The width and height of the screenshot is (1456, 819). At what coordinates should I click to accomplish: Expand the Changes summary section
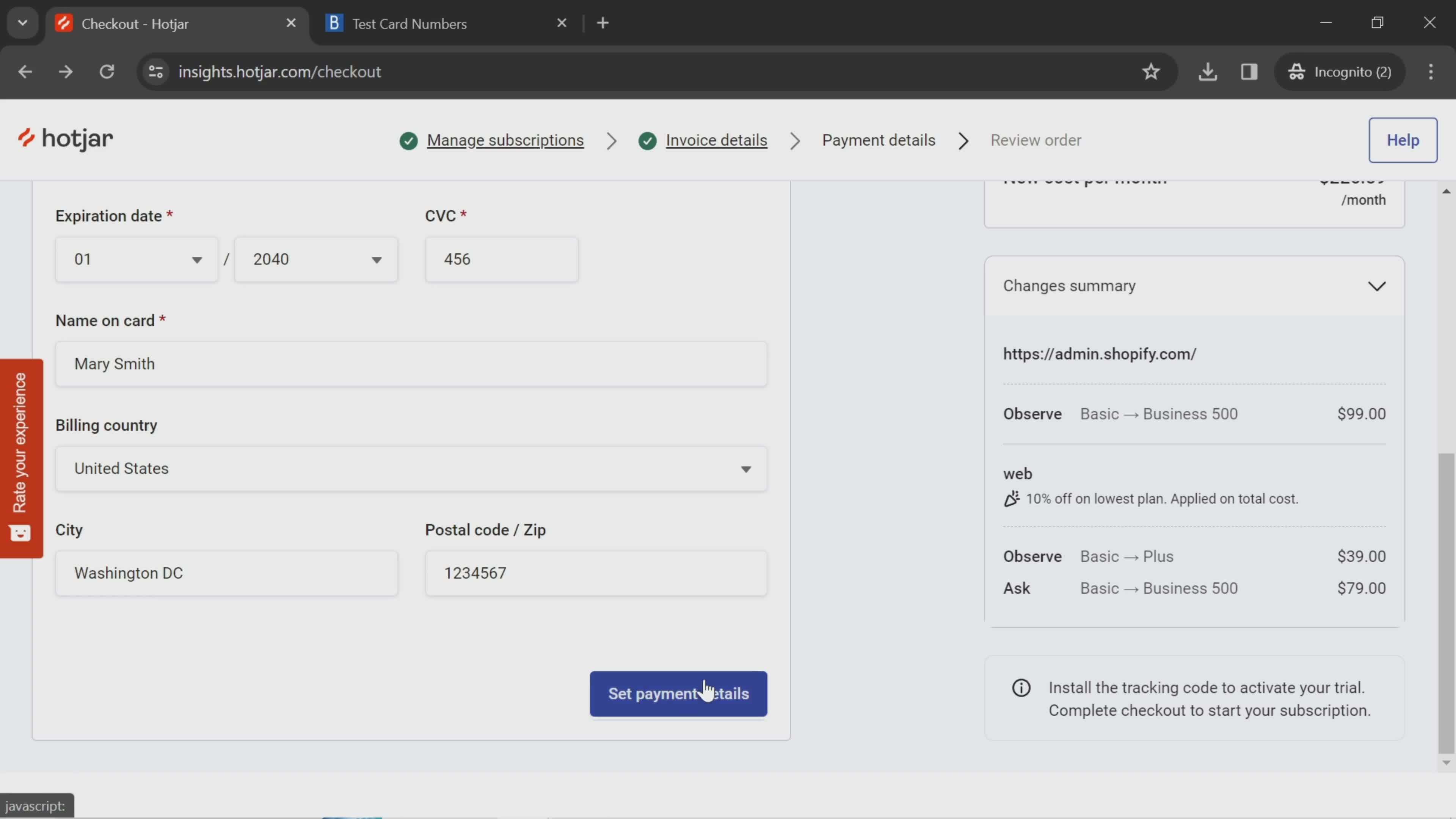[1377, 285]
